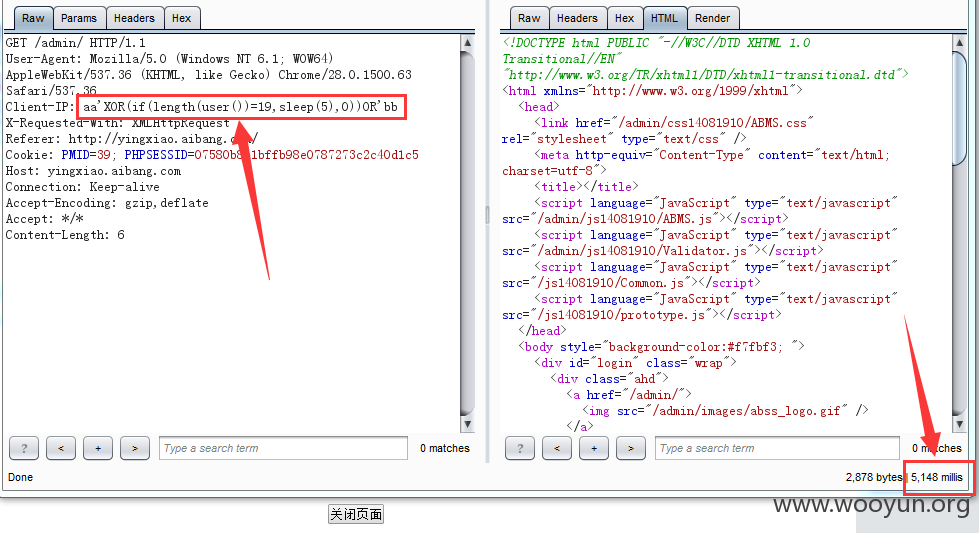Click response pane scroll-down arrow
This screenshot has width=979, height=533.
pyautogui.click(x=960, y=424)
